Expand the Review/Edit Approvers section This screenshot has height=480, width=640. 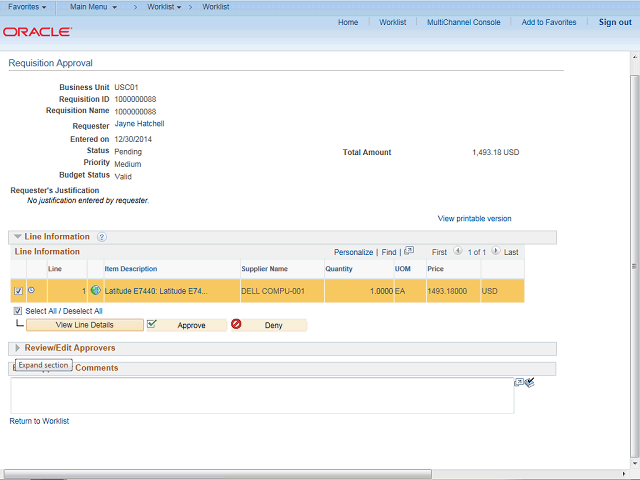pos(18,348)
